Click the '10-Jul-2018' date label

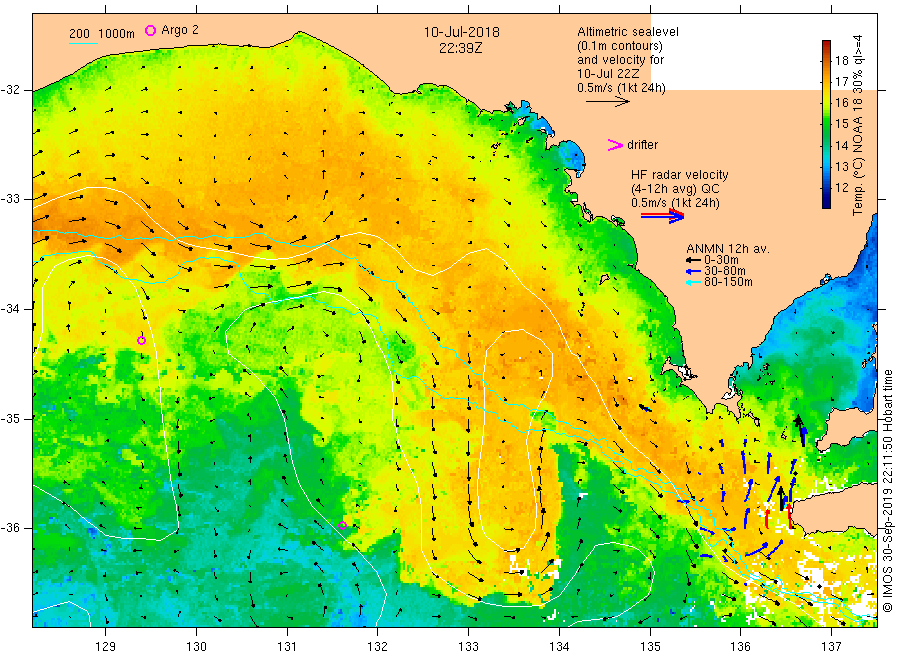pyautogui.click(x=461, y=32)
